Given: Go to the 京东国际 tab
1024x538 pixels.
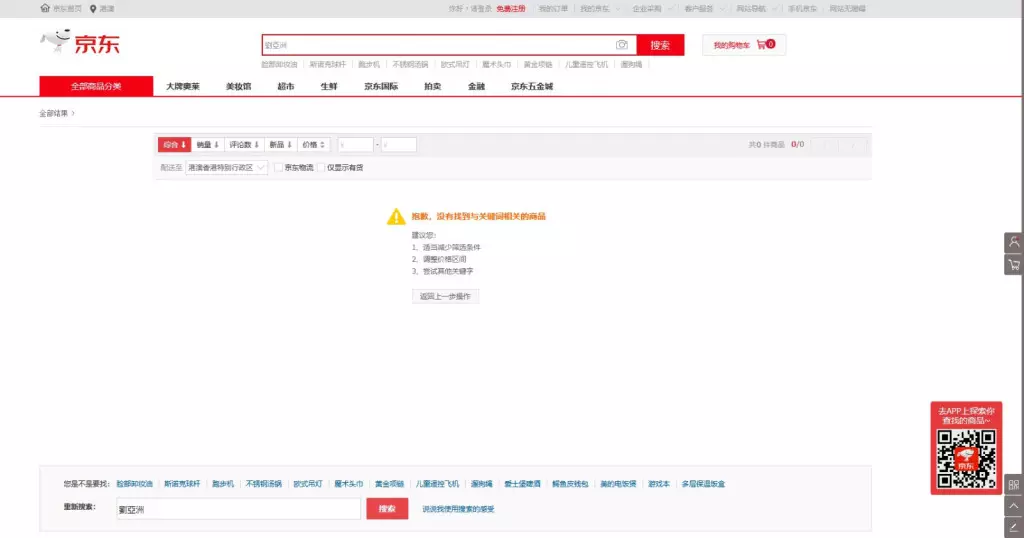Looking at the screenshot, I should point(381,86).
